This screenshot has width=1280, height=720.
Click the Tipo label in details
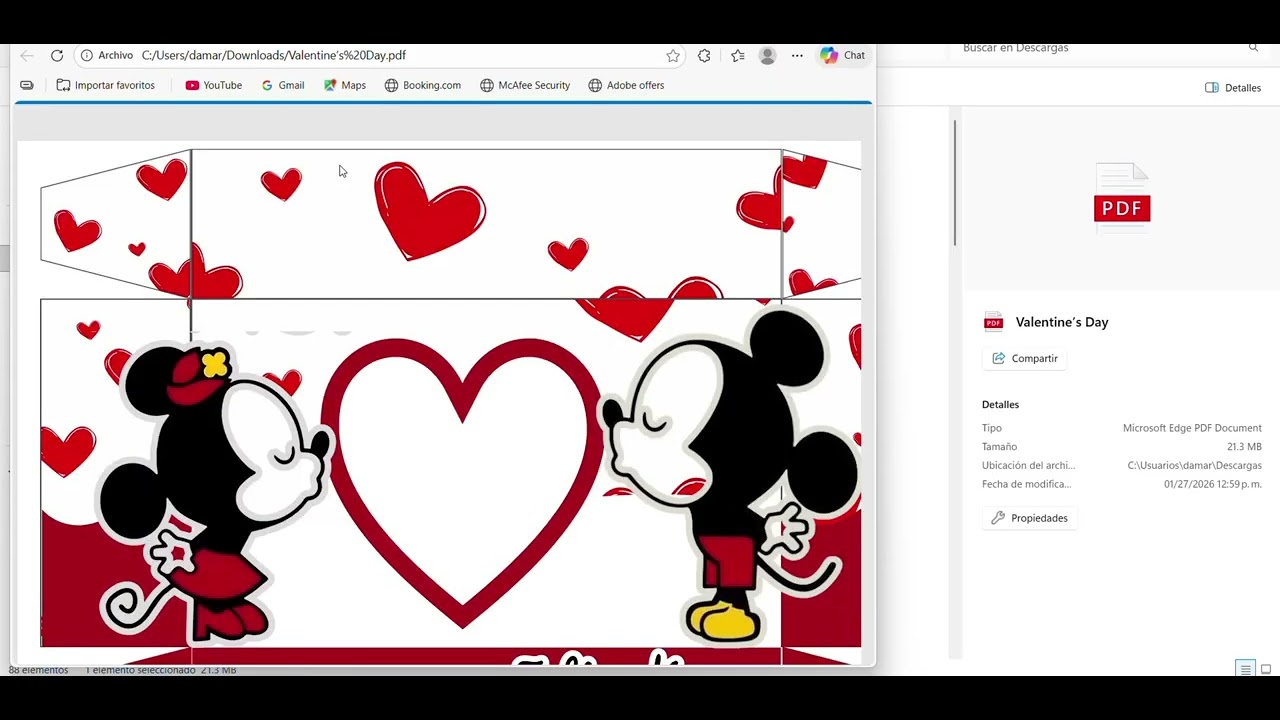click(x=991, y=428)
